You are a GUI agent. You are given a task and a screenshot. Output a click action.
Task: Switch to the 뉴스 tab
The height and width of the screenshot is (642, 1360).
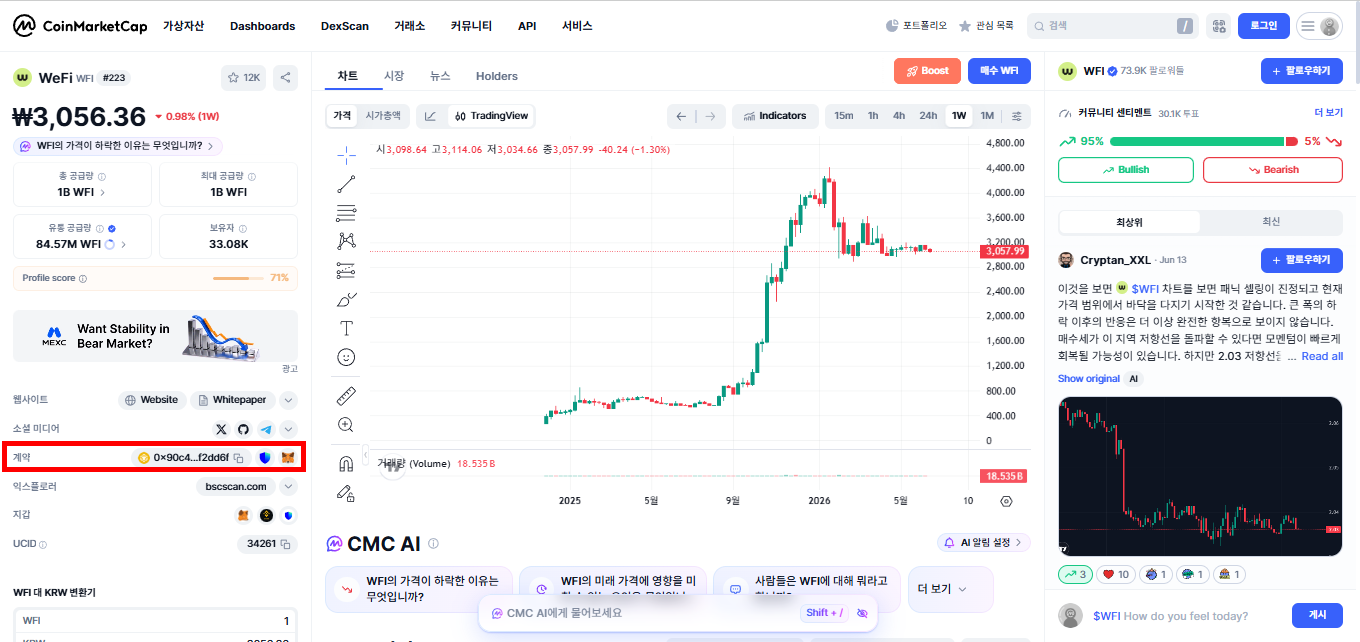[440, 76]
